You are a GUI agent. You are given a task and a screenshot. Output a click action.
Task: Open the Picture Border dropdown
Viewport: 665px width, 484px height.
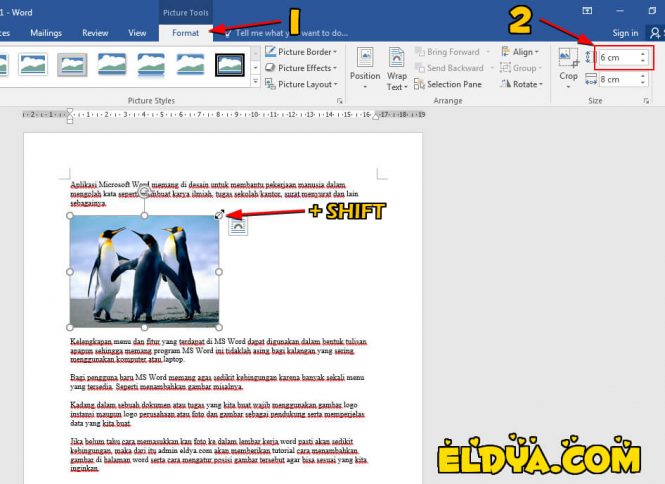[x=301, y=52]
